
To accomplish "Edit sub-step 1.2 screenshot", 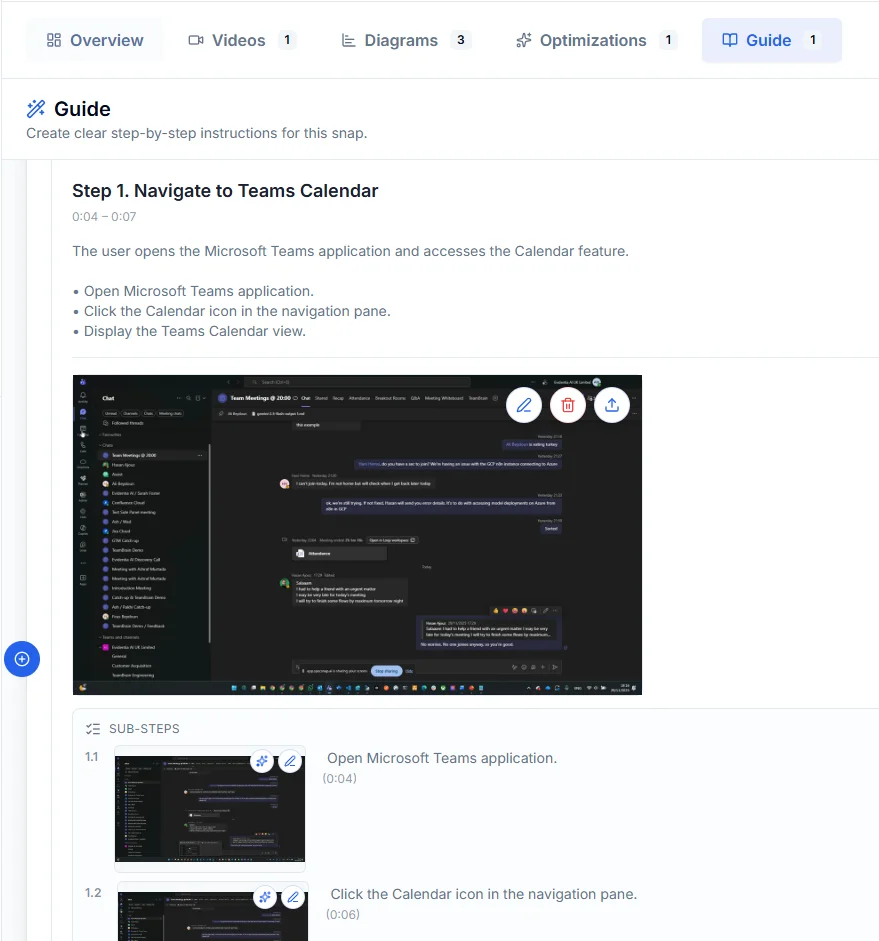I will (293, 897).
